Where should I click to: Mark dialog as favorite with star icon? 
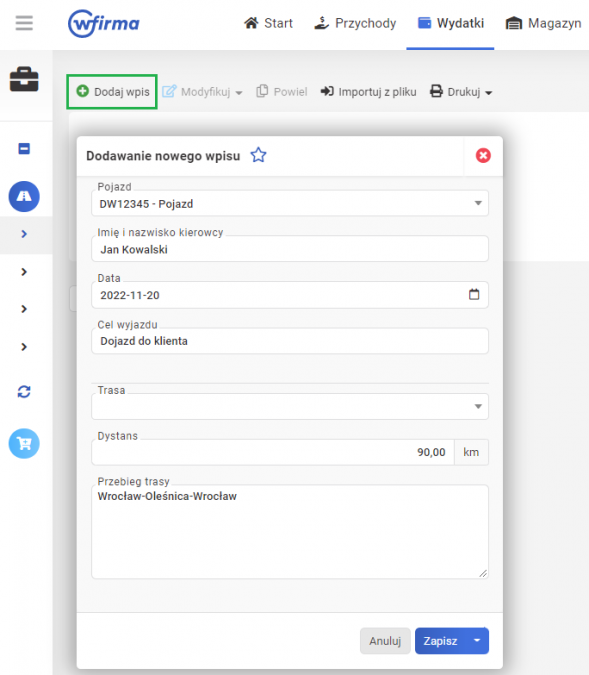258,155
